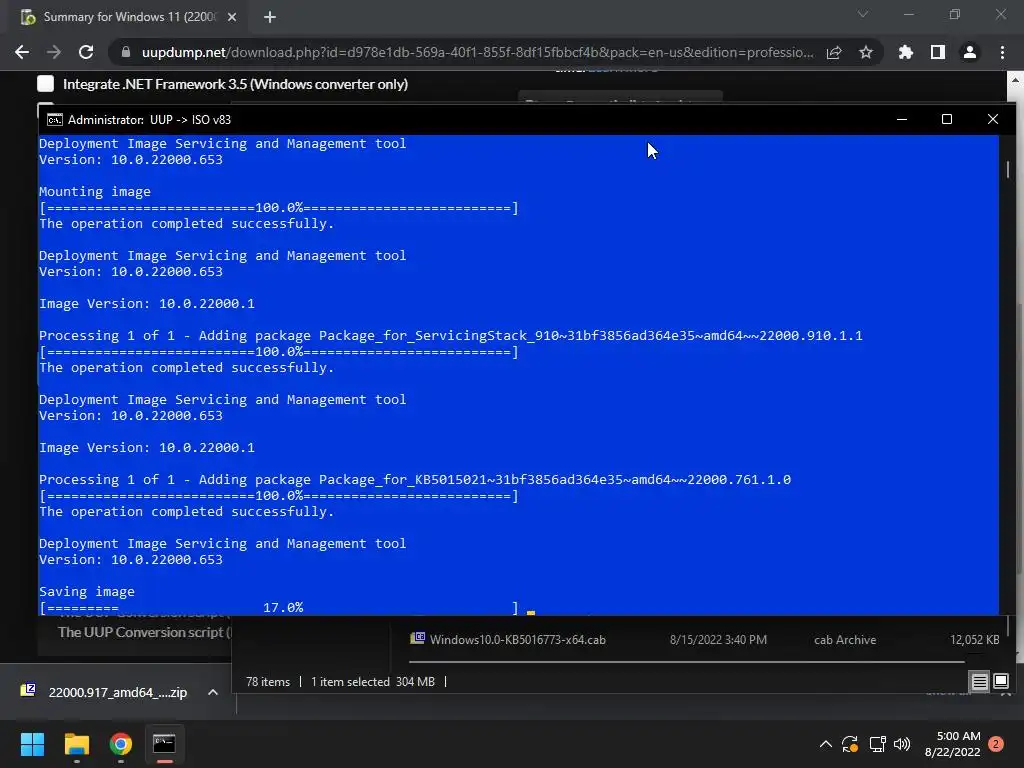1024x768 pixels.
Task: Reload the uupdump page
Action: click(86, 52)
